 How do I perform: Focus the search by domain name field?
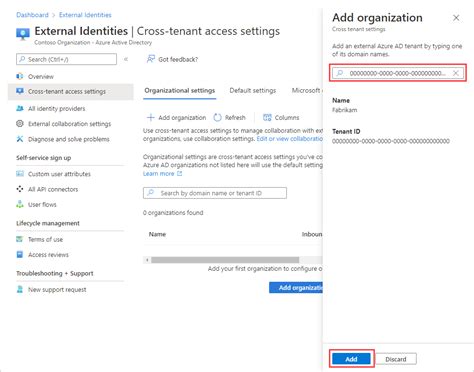(x=215, y=193)
